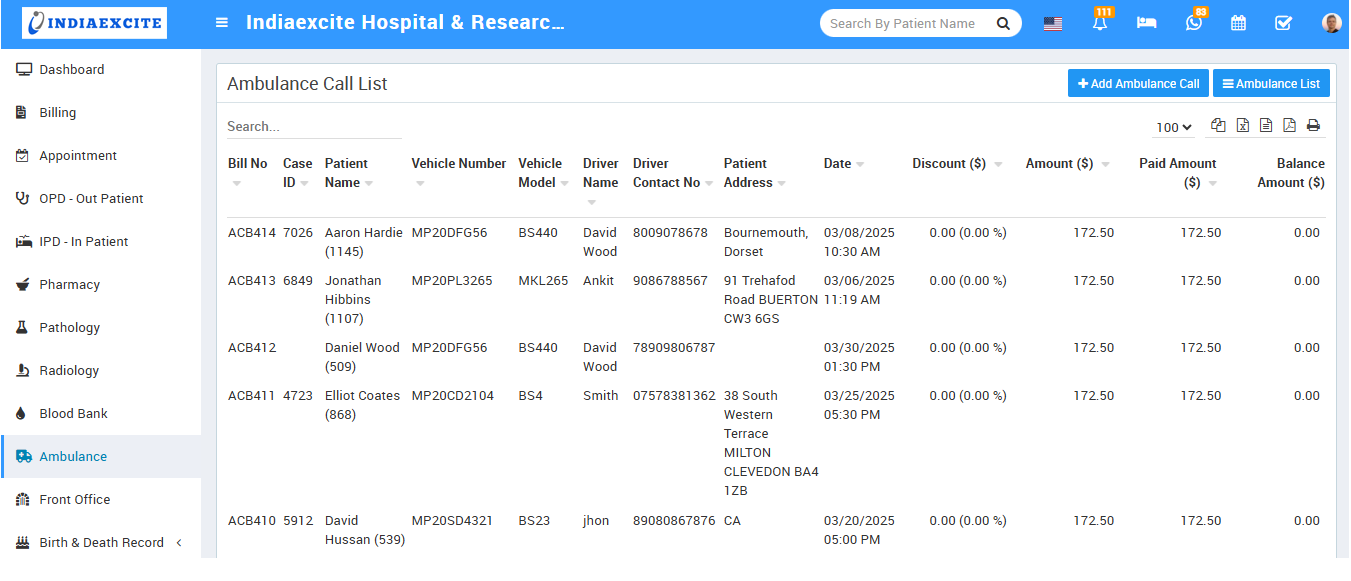Print the ambulance call list
1351x581 pixels.
coord(1313,126)
